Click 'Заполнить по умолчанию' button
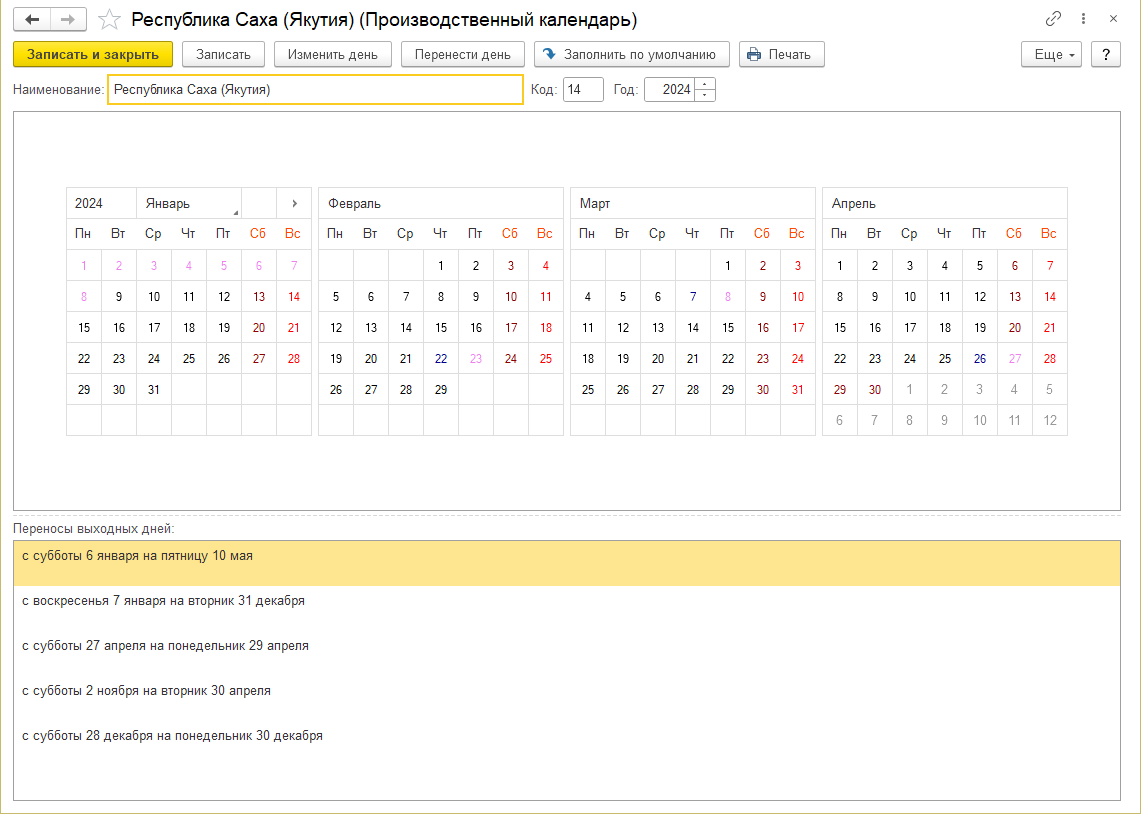This screenshot has width=1141, height=814. point(632,55)
